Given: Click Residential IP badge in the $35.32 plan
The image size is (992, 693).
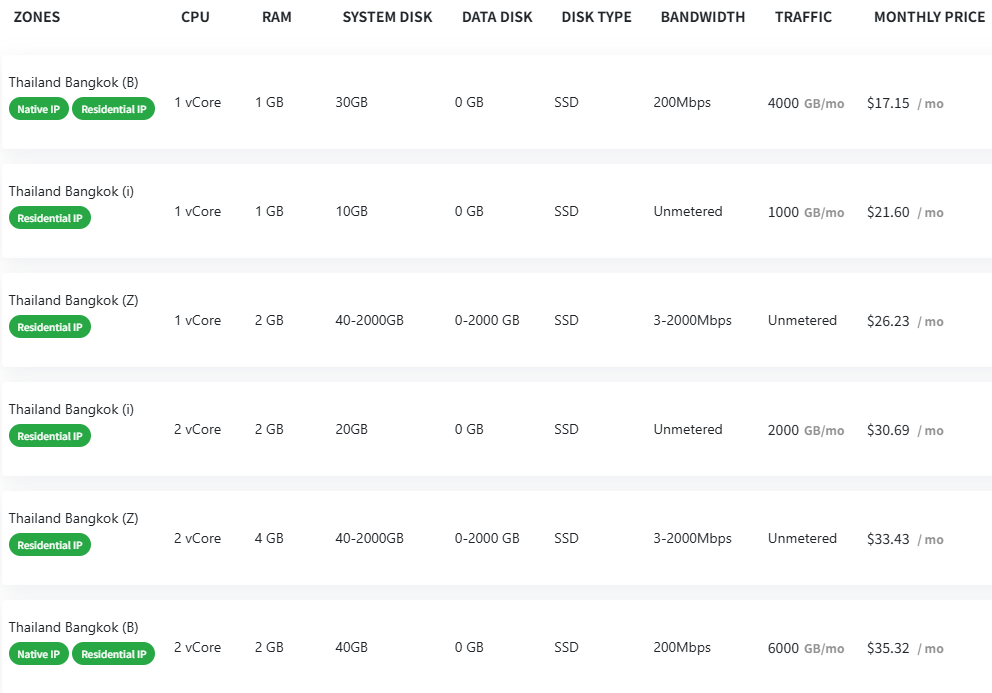Looking at the screenshot, I should [x=114, y=654].
